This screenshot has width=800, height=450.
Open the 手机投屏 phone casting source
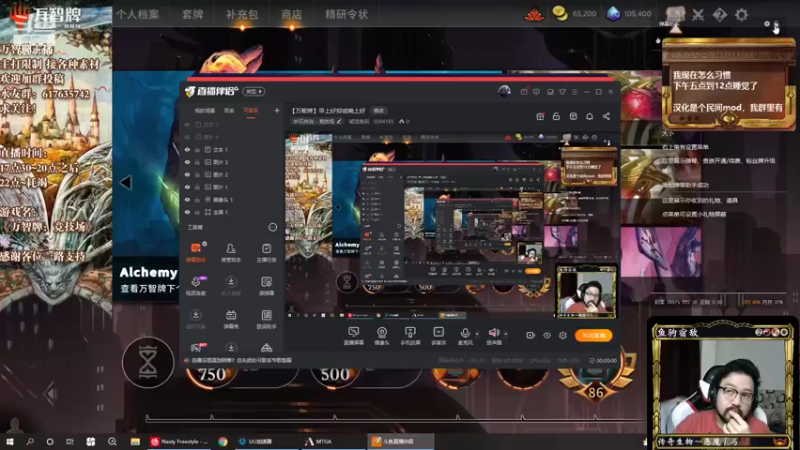[x=410, y=336]
